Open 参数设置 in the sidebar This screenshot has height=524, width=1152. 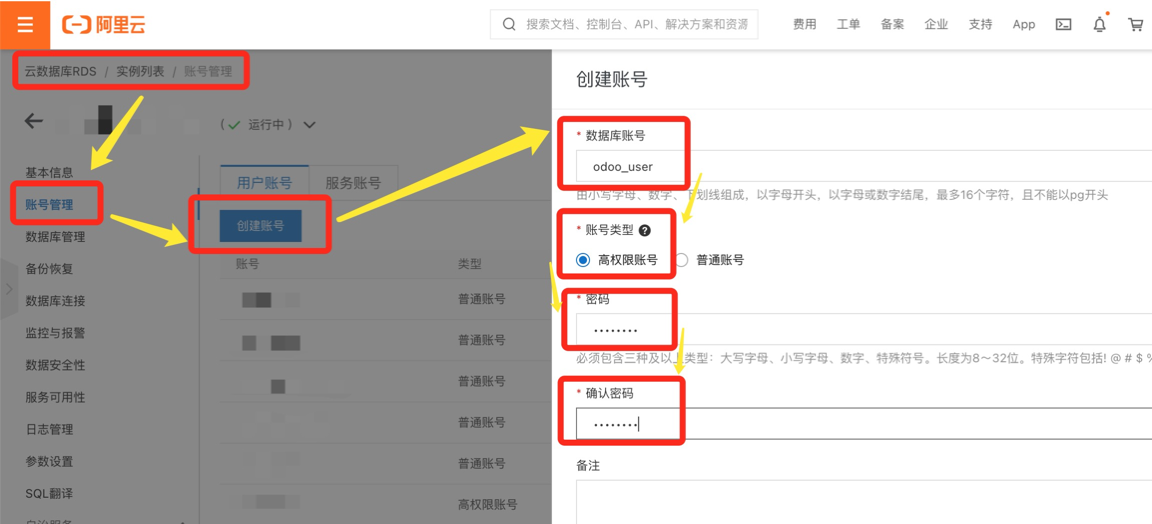coord(49,462)
